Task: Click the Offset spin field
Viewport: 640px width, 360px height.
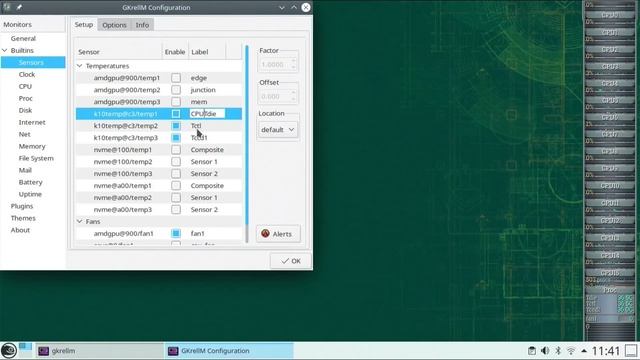Action: click(x=278, y=96)
